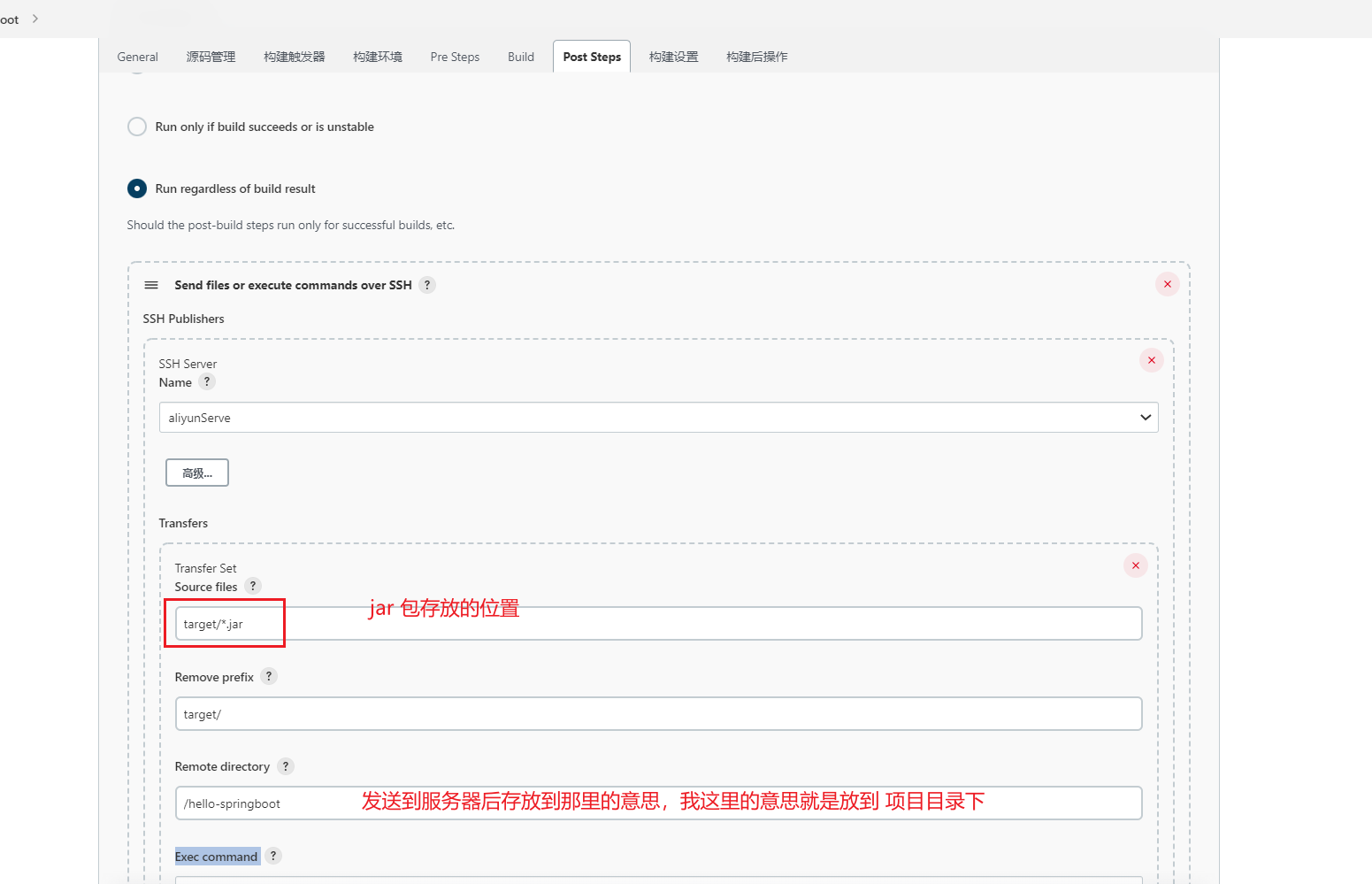Image resolution: width=1372 pixels, height=884 pixels.
Task: Switch to the Build tab
Action: point(521,57)
